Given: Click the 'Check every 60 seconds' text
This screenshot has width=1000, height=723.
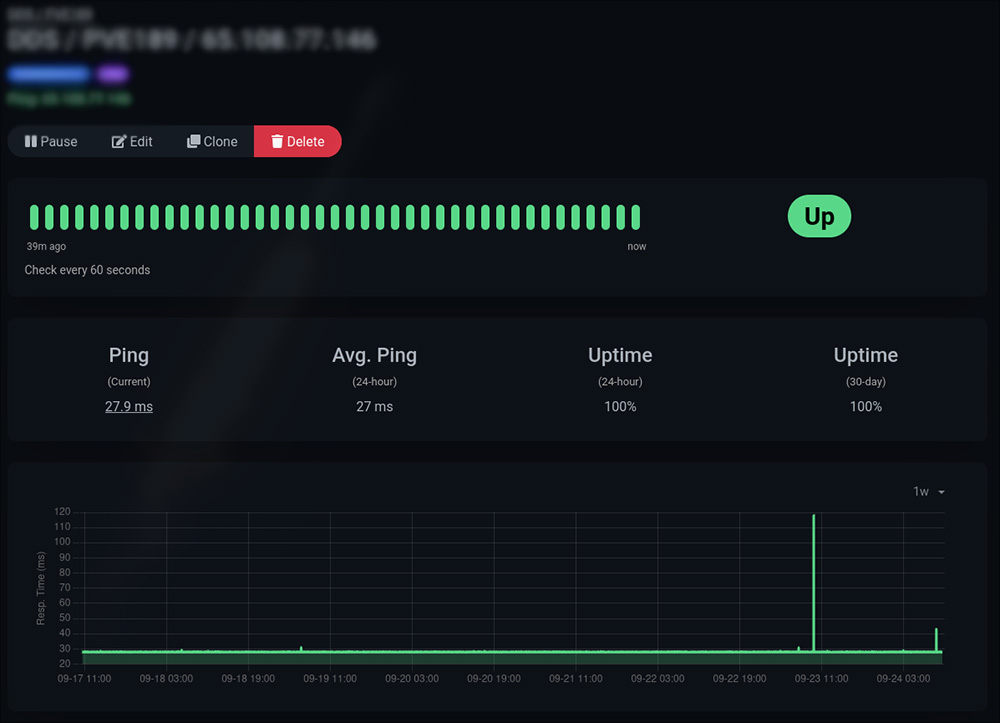Looking at the screenshot, I should (87, 270).
